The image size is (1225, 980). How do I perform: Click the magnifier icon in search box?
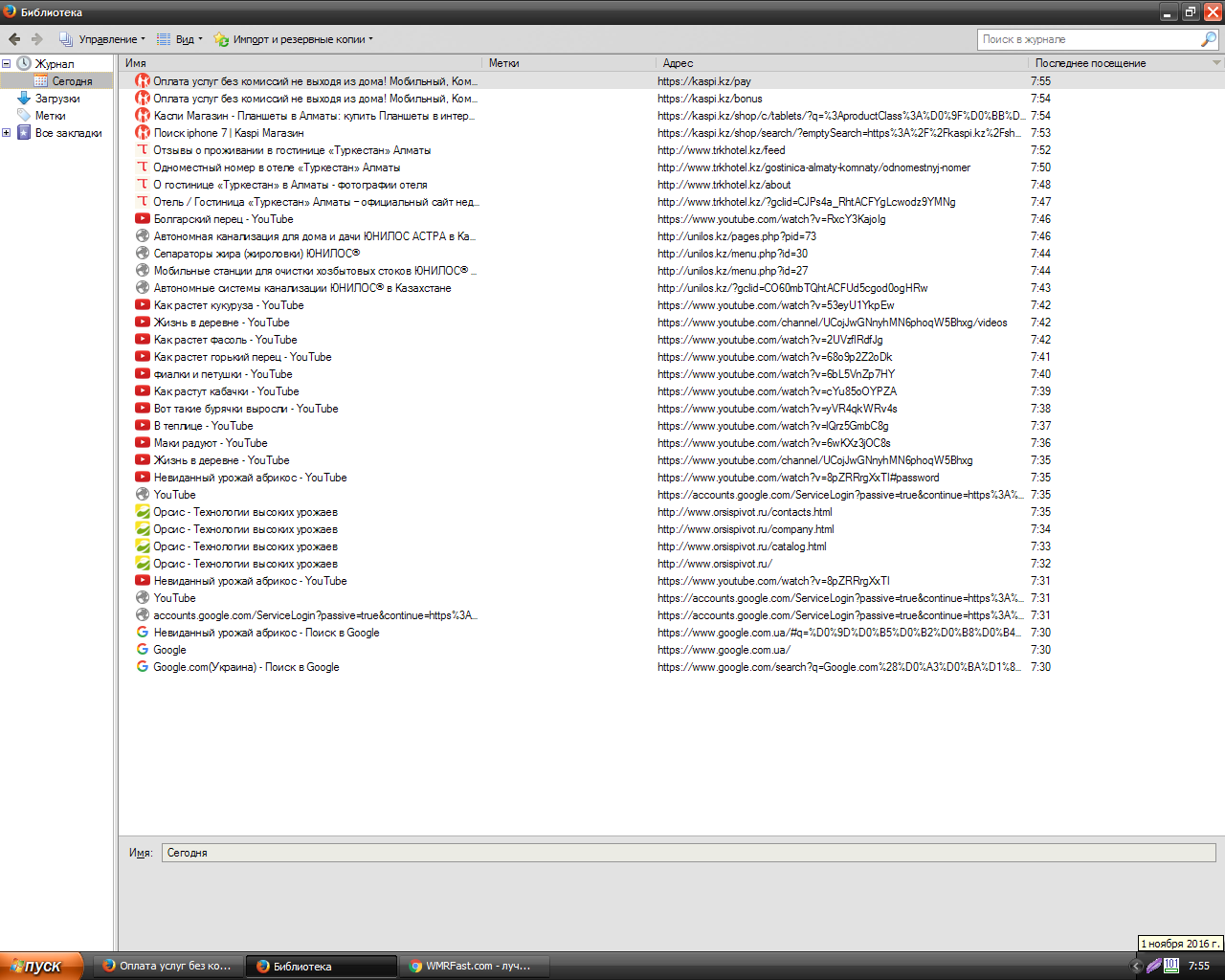point(1209,39)
